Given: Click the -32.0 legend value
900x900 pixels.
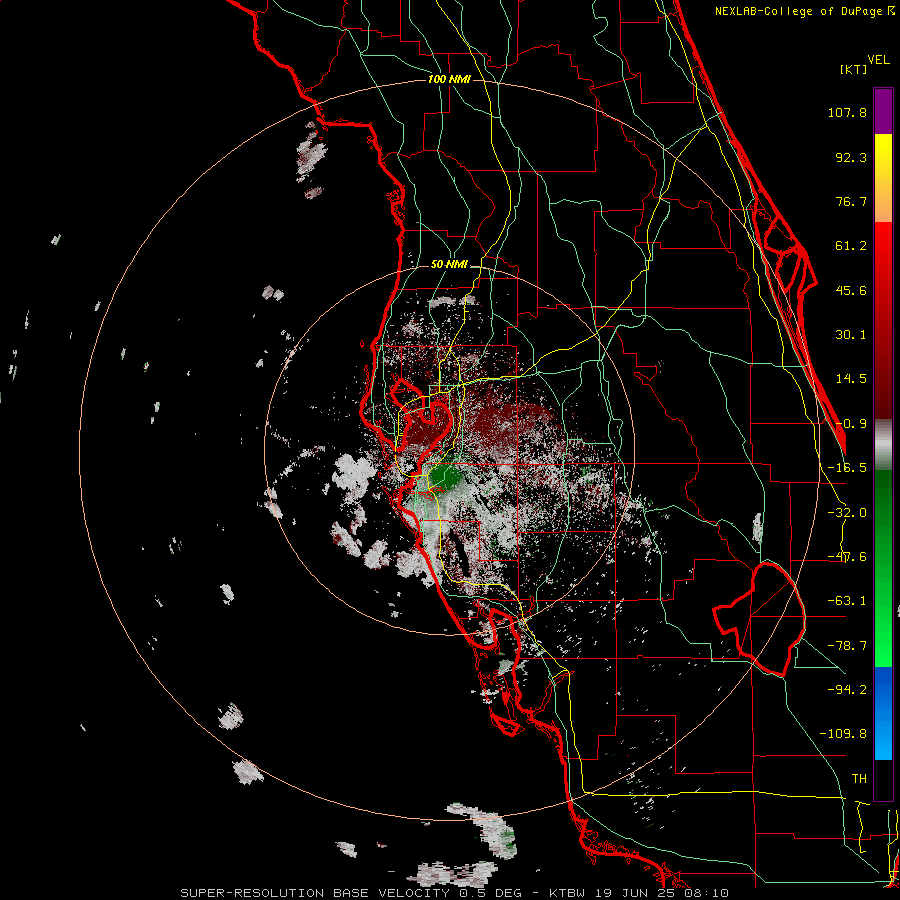Looking at the screenshot, I should [x=847, y=513].
